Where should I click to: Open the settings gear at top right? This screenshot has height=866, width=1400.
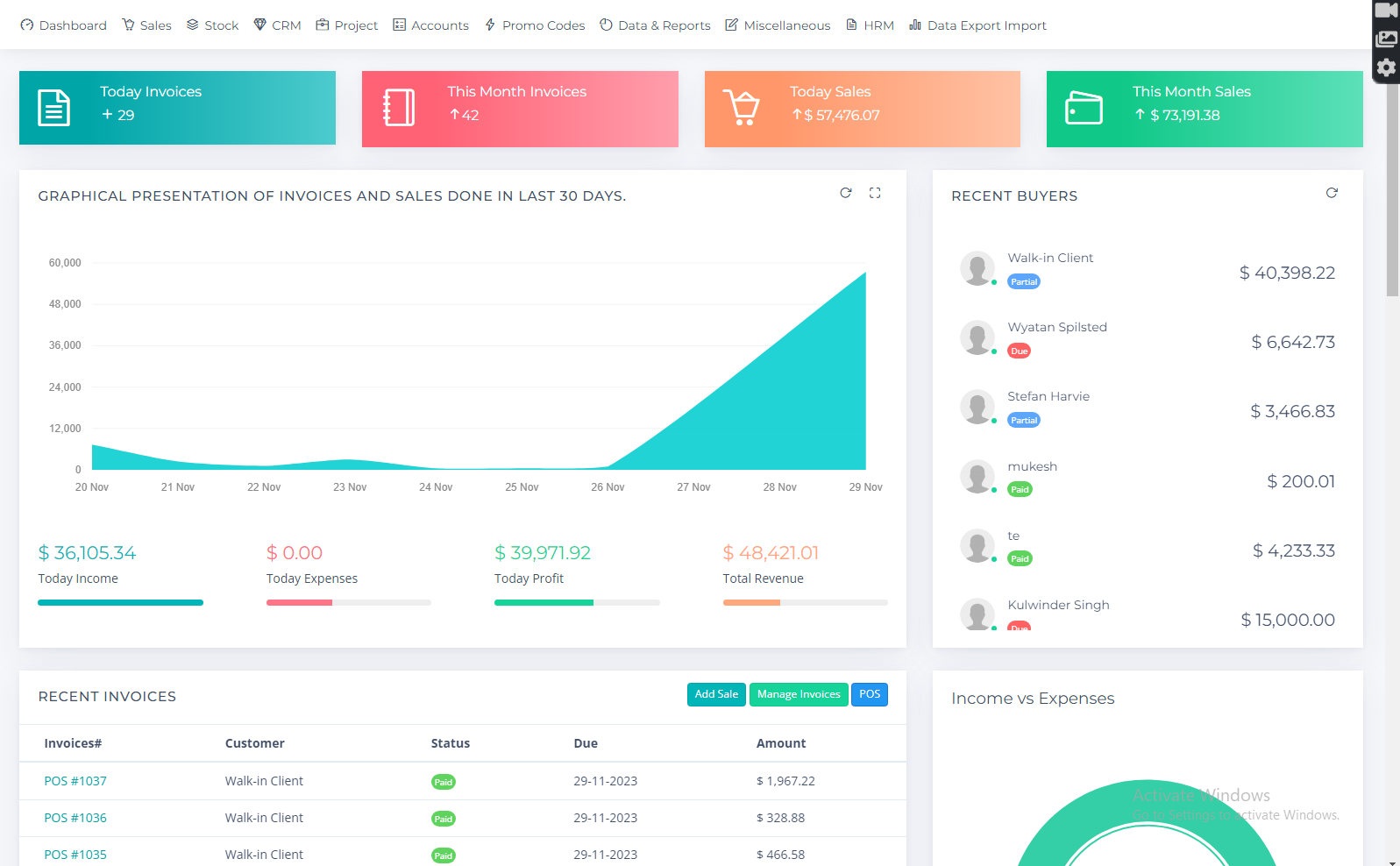(1386, 67)
